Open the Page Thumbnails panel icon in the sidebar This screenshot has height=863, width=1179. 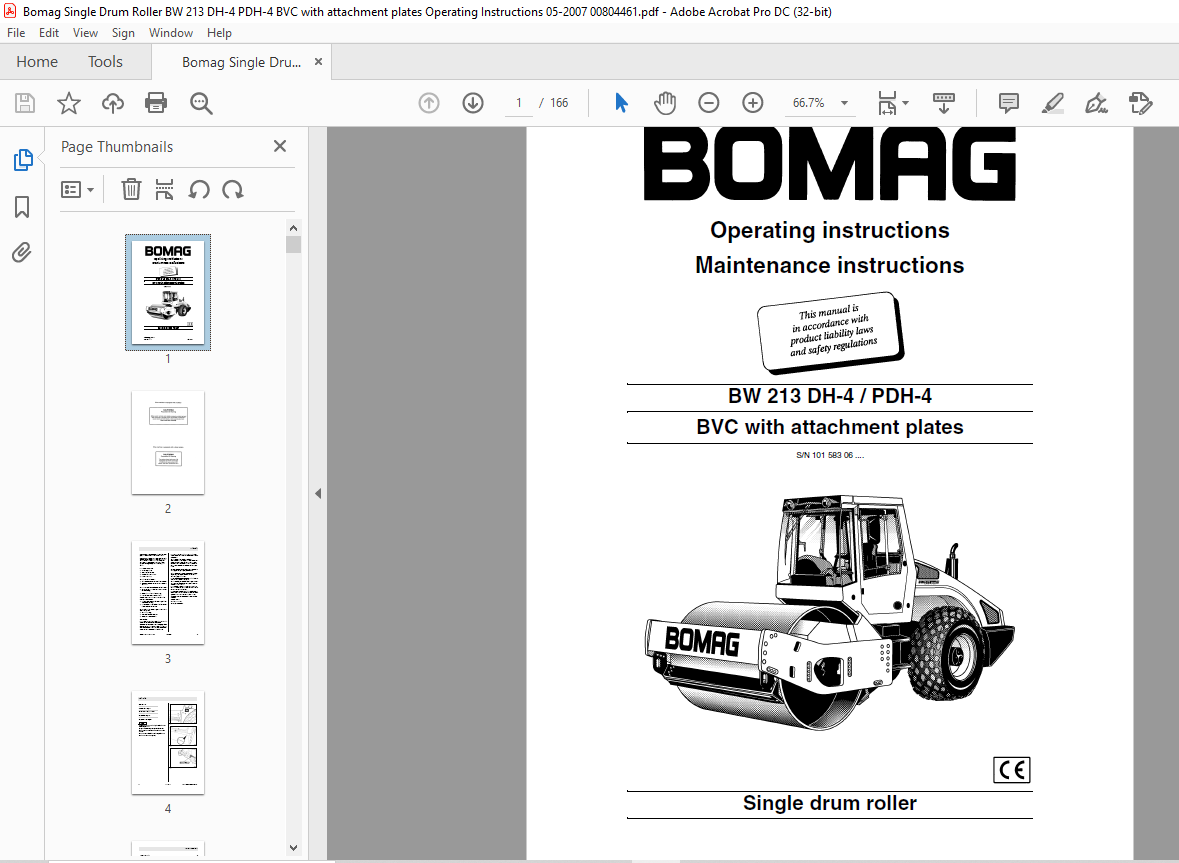[x=23, y=159]
